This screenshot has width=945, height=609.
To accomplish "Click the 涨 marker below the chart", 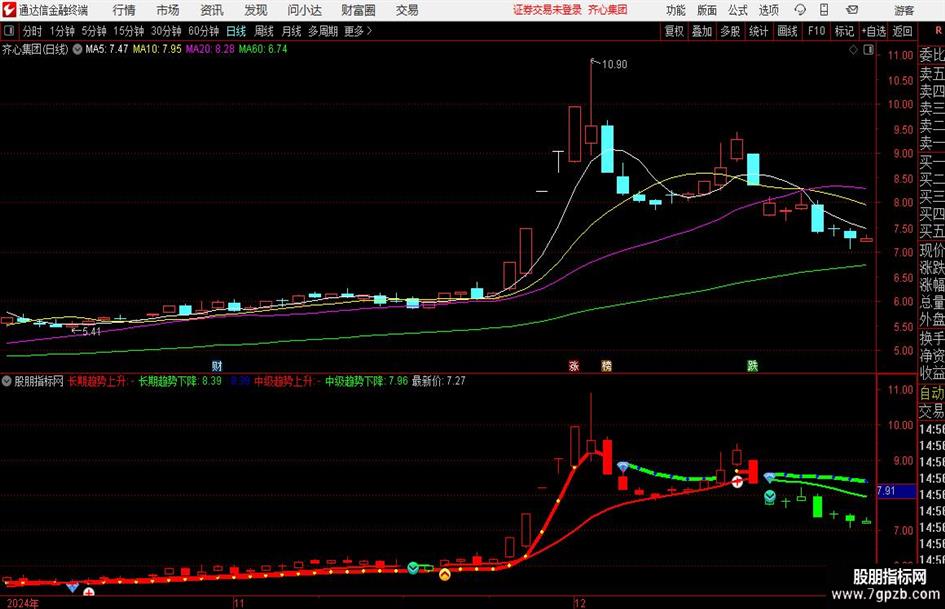I will coord(574,365).
